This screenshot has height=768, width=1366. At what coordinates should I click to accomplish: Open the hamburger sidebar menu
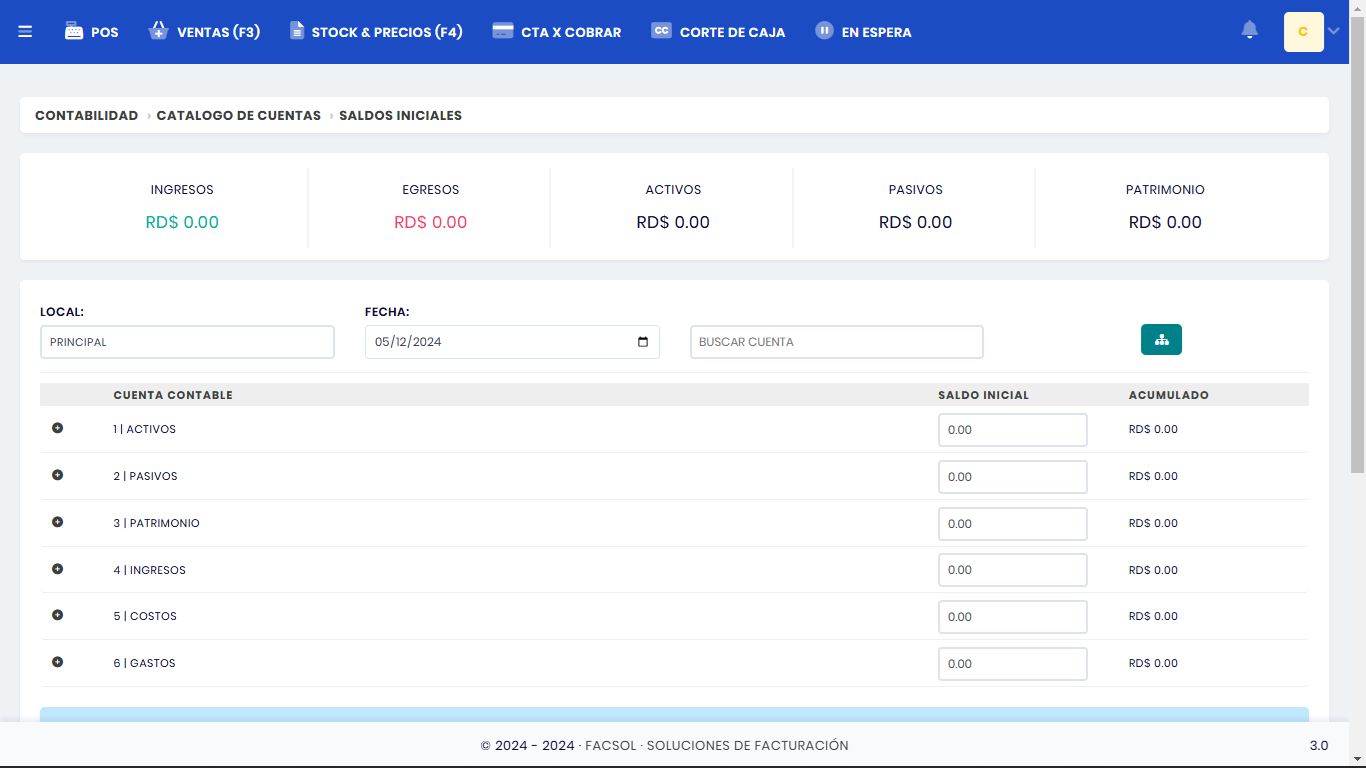[25, 32]
